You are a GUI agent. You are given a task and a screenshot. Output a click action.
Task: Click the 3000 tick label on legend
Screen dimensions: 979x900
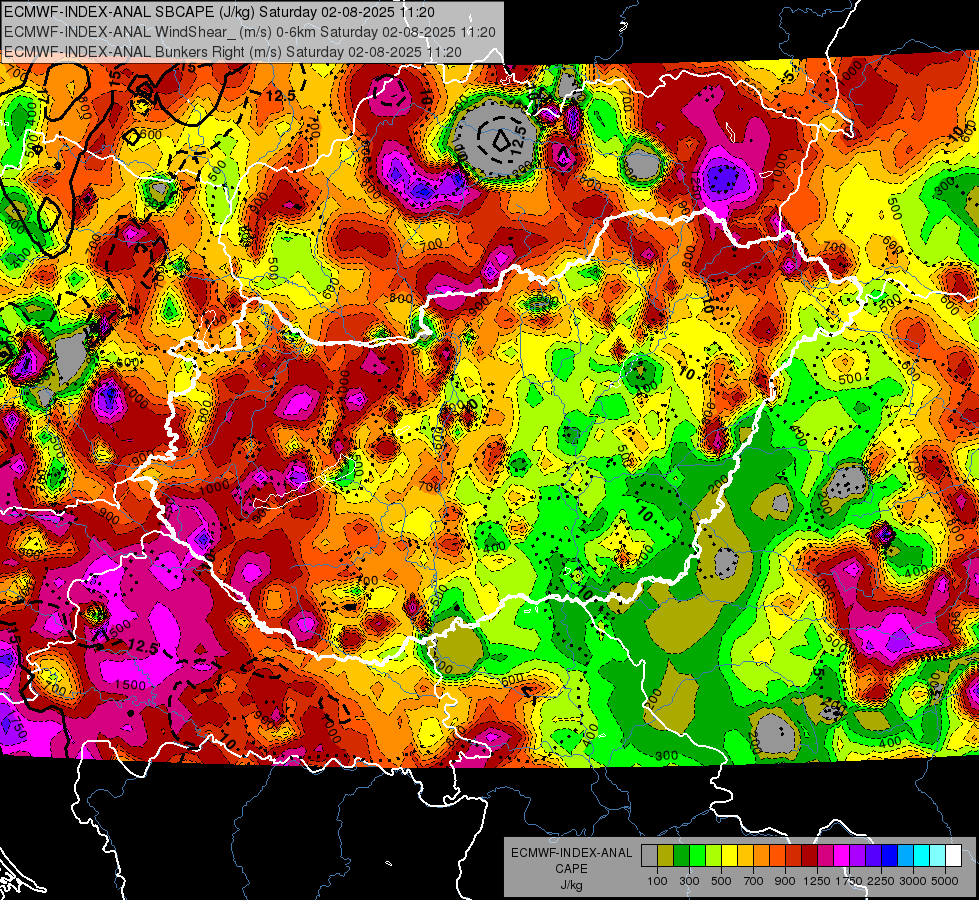913,881
